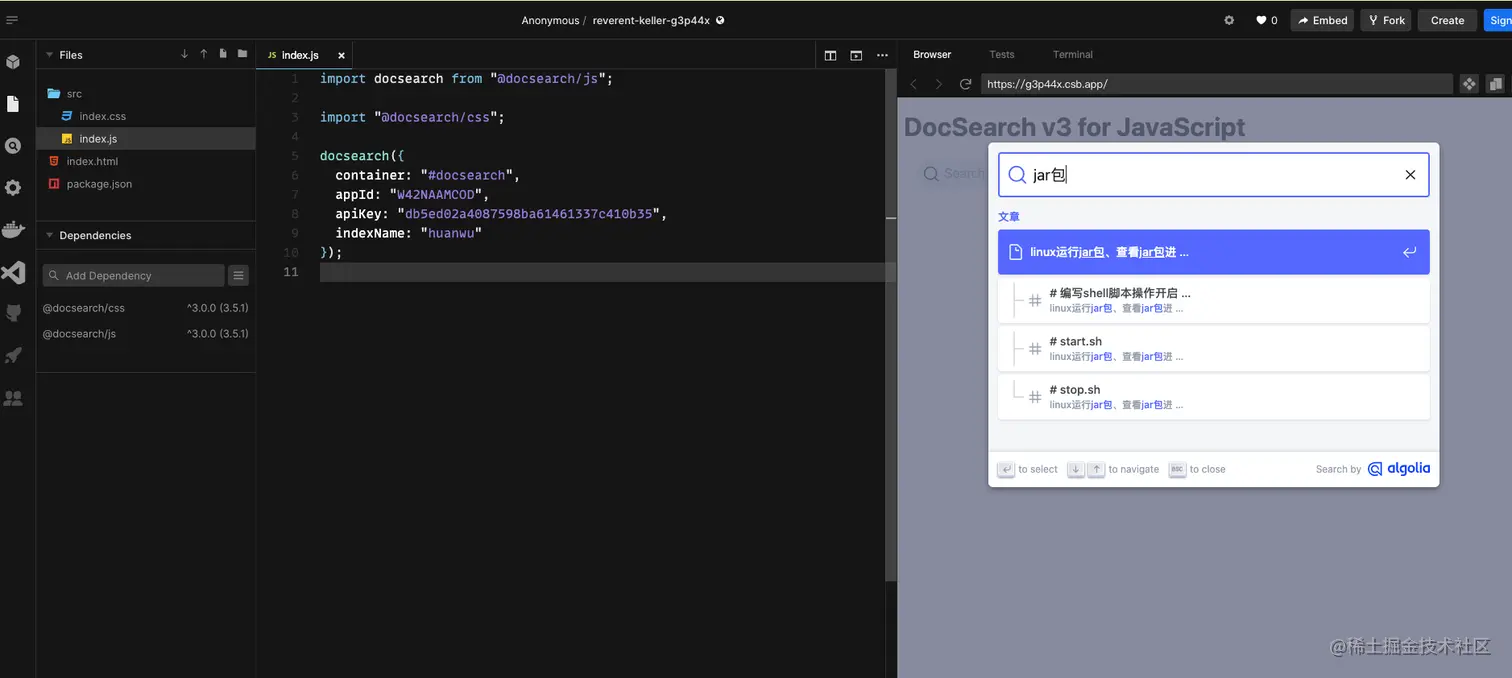Screen dimensions: 1512x678
Task: Select the highlighted linux运行jar包 search result
Action: pyautogui.click(x=1213, y=252)
